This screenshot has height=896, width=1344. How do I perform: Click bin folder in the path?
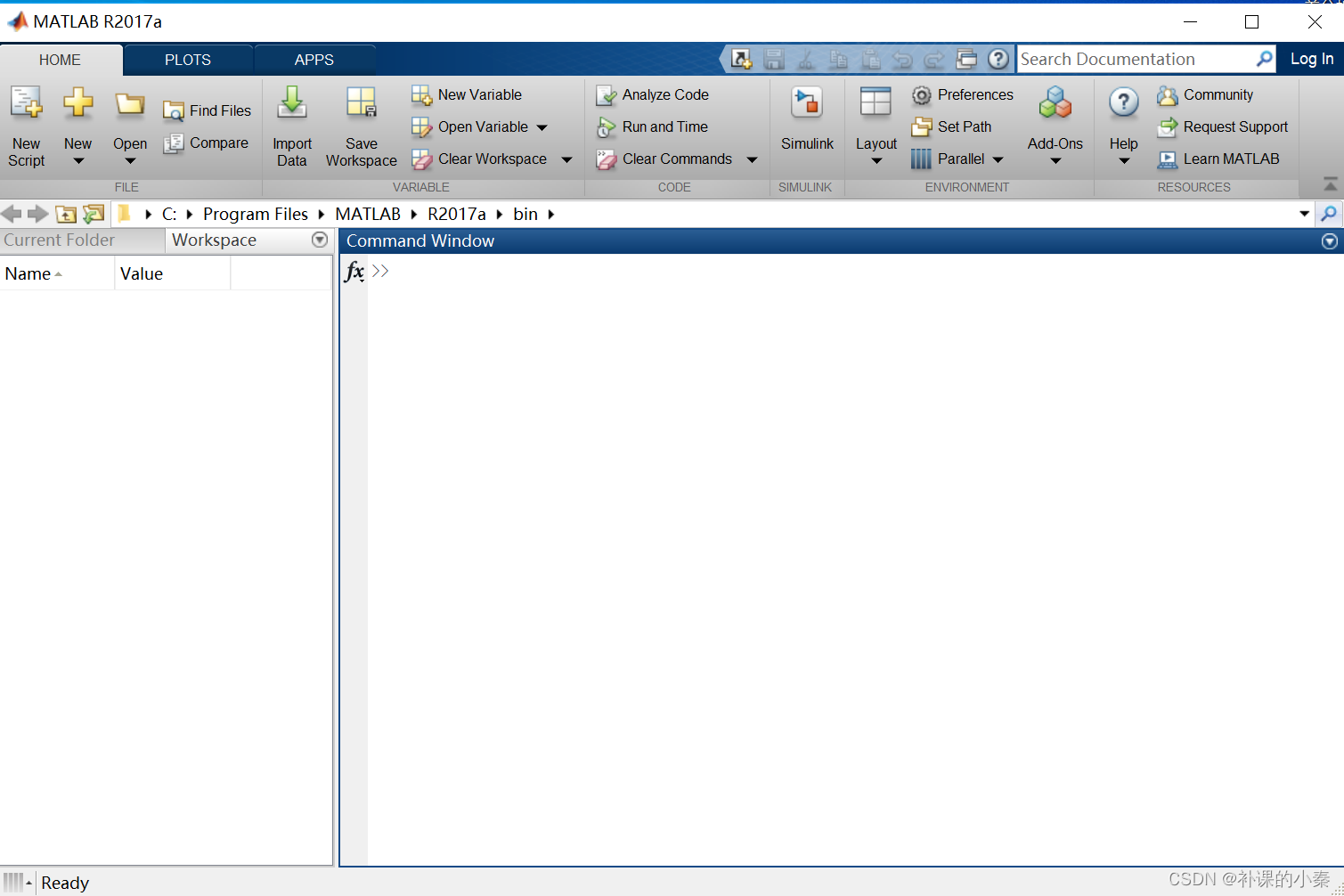click(x=525, y=214)
